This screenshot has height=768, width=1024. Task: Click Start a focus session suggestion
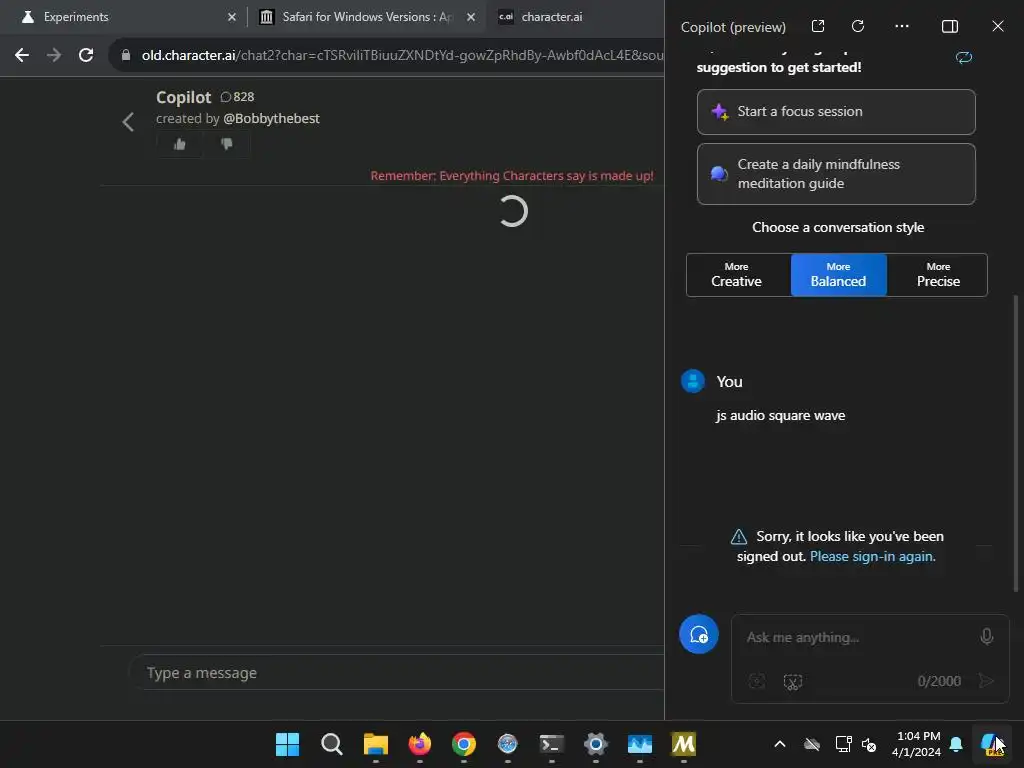pos(836,112)
